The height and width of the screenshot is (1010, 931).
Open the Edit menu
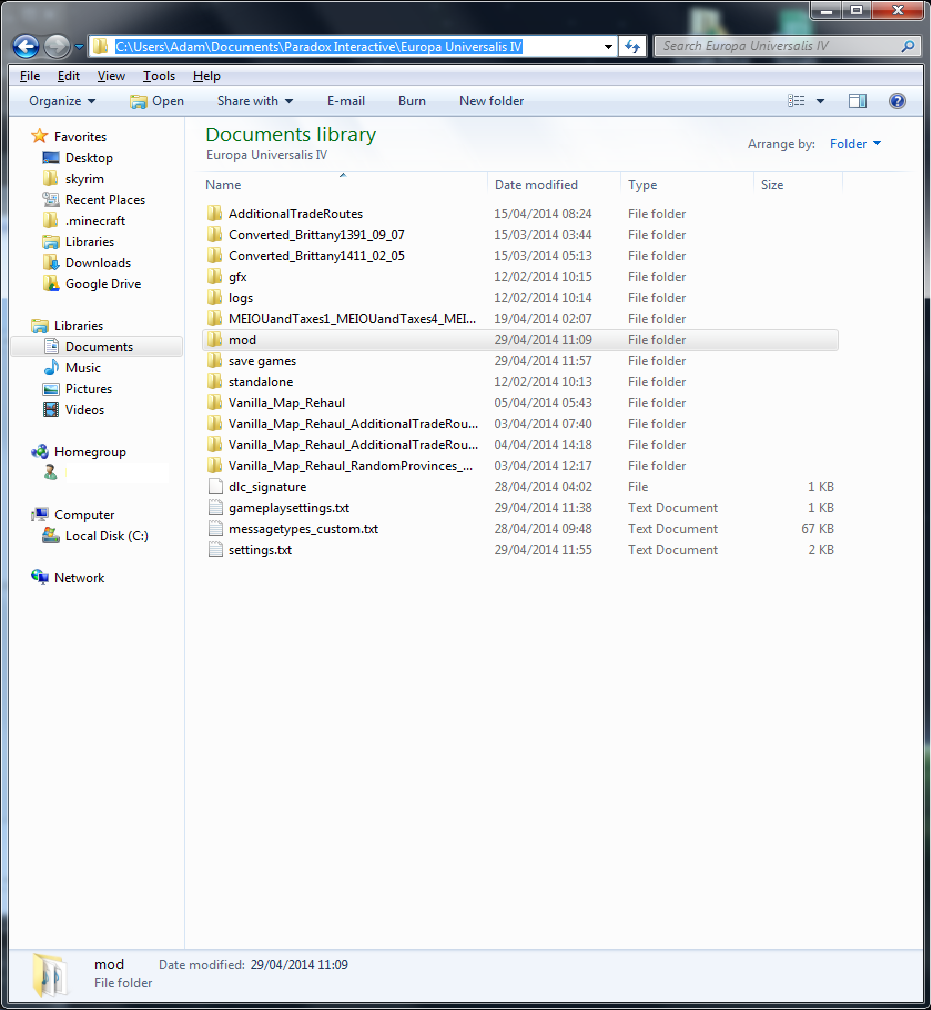pyautogui.click(x=68, y=76)
